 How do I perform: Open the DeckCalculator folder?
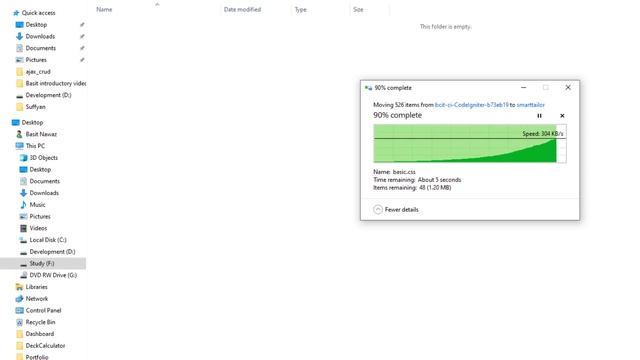coord(40,346)
